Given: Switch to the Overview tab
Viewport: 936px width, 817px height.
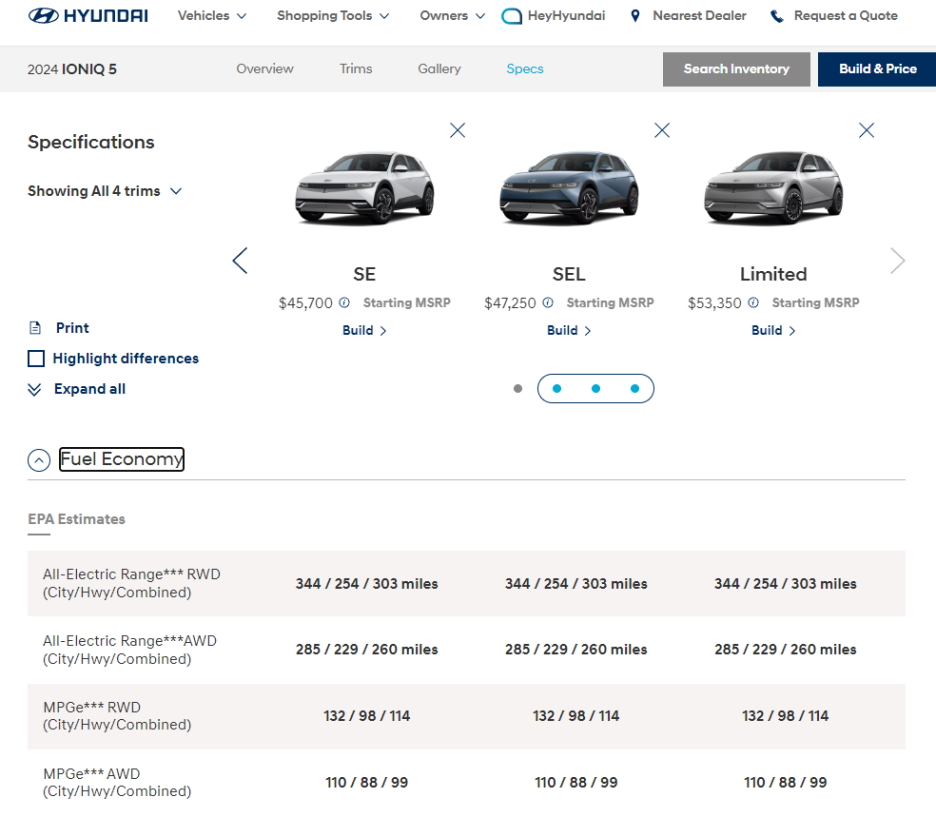Looking at the screenshot, I should point(264,69).
